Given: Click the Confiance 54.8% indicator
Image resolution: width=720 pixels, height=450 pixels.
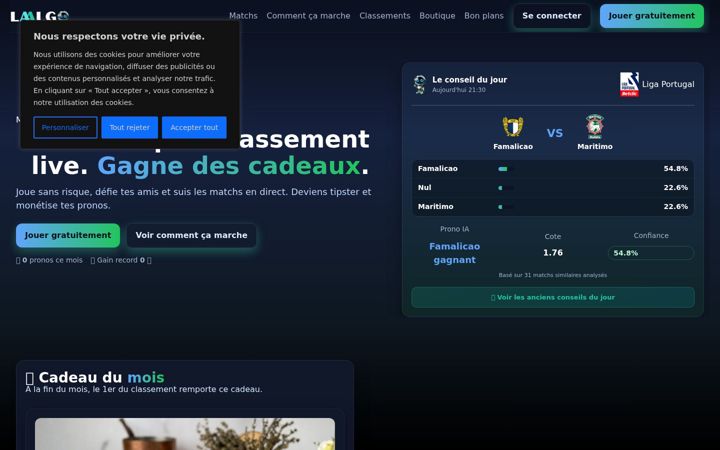Looking at the screenshot, I should [x=651, y=253].
